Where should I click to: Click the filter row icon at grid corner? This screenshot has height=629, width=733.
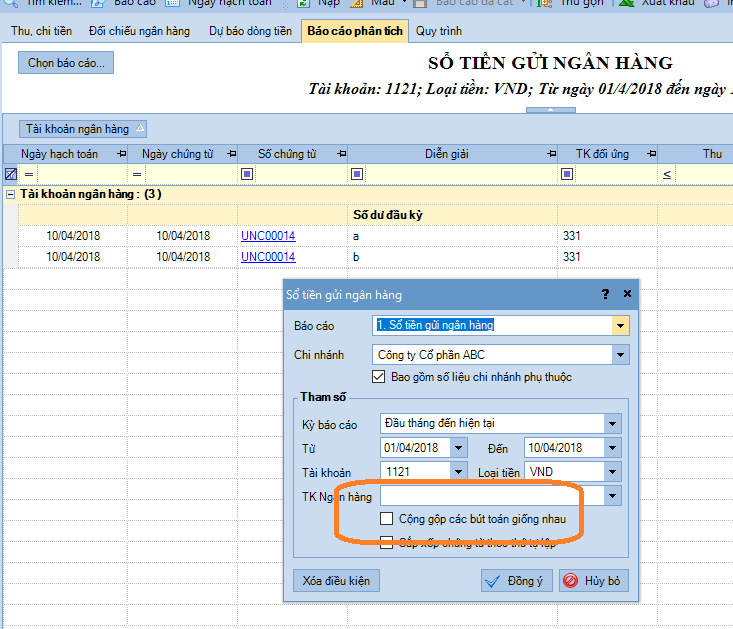pos(10,174)
